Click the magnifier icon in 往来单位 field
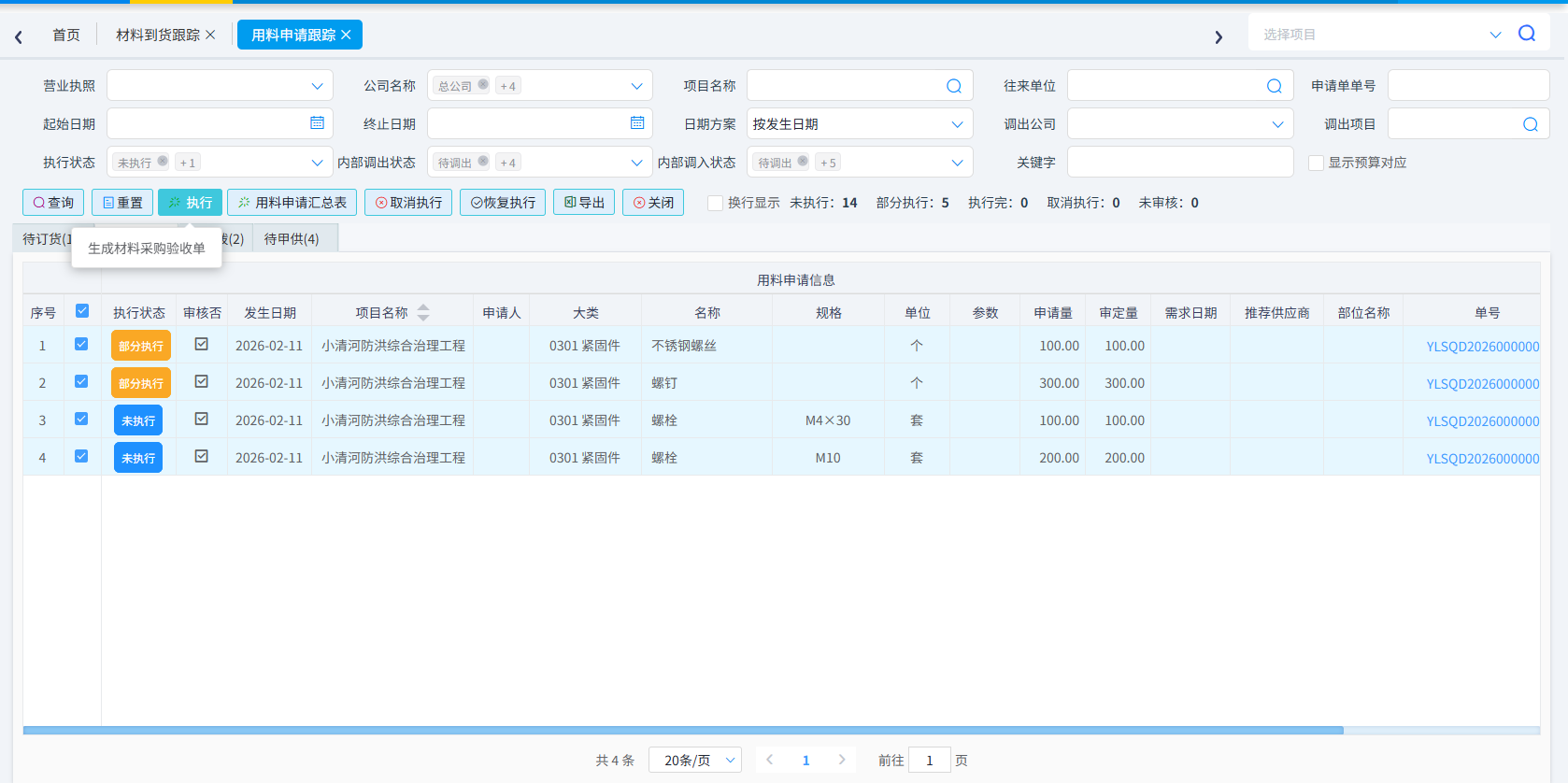This screenshot has width=1568, height=783. tap(1275, 86)
